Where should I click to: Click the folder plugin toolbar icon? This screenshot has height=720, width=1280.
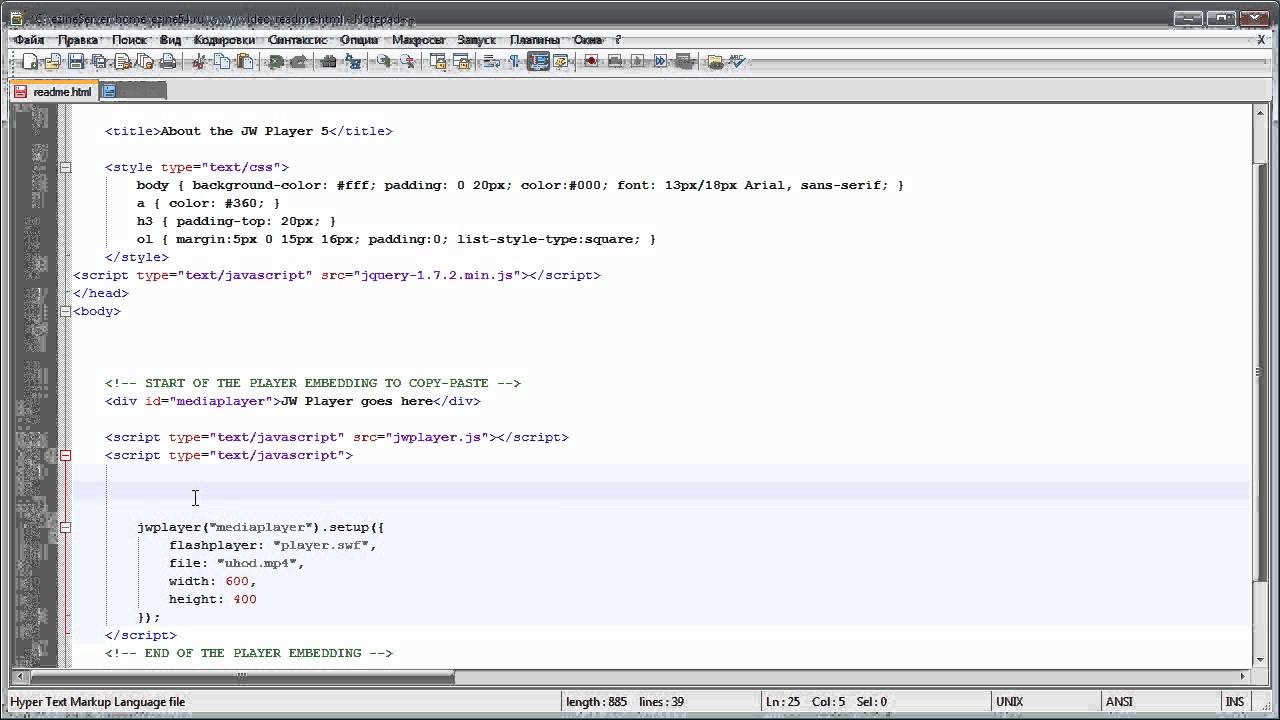[715, 62]
